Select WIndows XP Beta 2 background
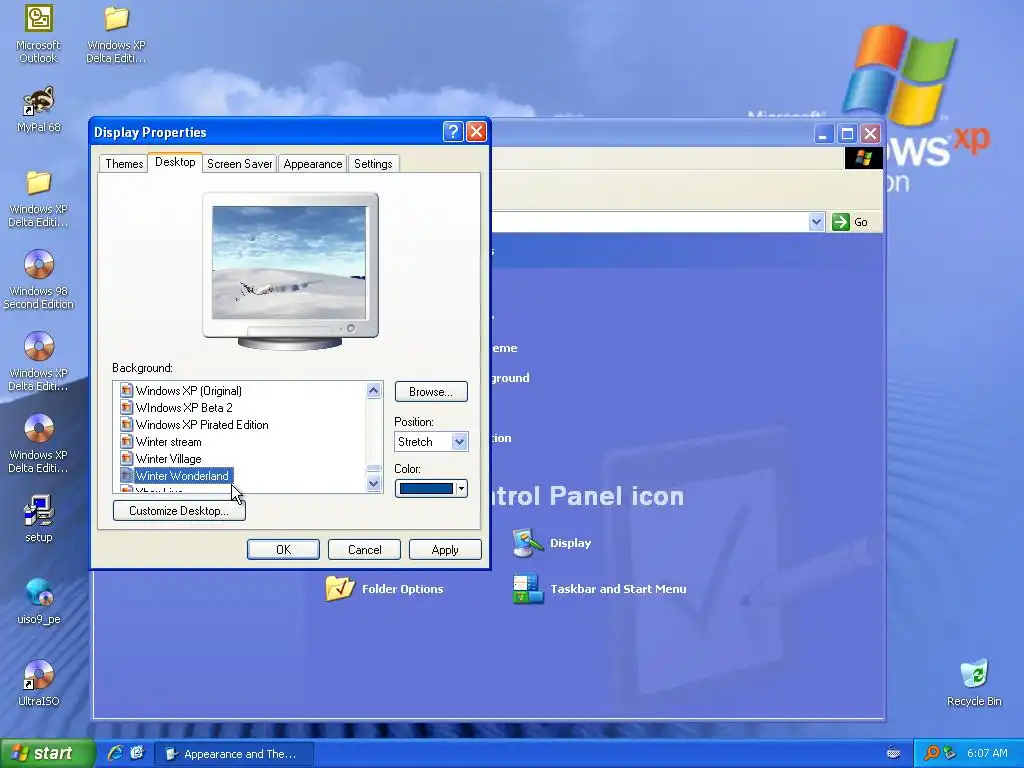The width and height of the screenshot is (1024, 768). [184, 408]
